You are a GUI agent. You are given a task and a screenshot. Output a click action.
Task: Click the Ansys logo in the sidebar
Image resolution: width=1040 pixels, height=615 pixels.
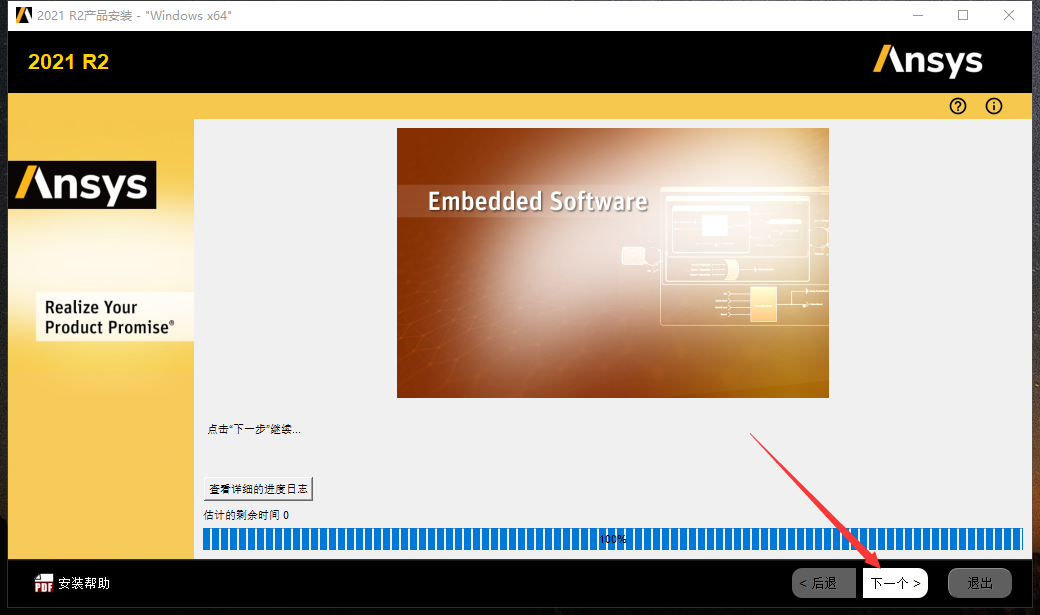point(82,185)
